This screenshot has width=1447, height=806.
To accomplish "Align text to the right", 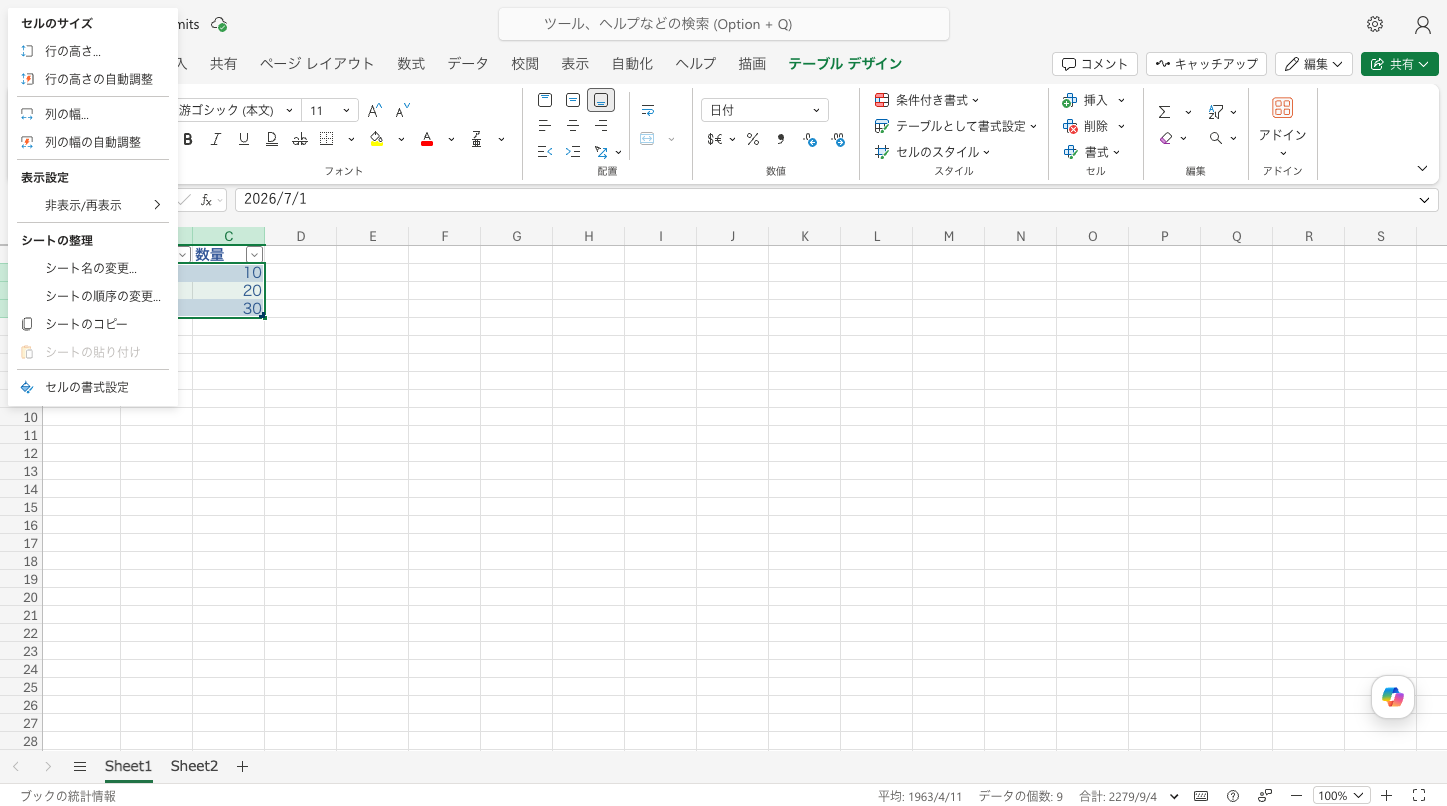I will pos(601,126).
